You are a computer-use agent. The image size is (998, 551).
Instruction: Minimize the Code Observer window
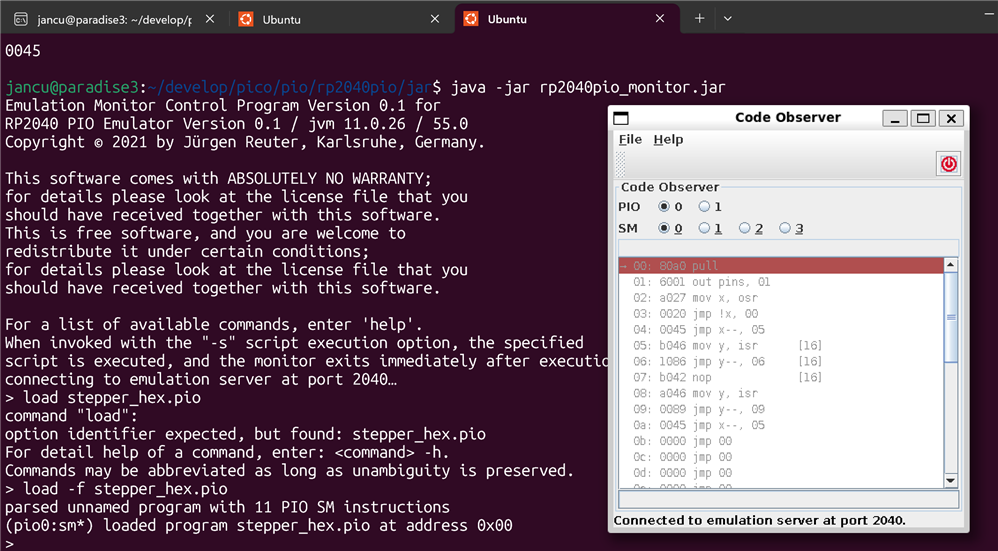click(894, 118)
